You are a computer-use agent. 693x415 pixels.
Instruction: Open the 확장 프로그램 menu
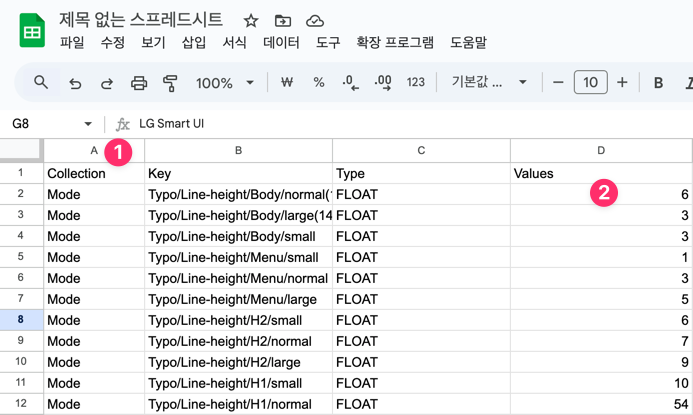(395, 42)
